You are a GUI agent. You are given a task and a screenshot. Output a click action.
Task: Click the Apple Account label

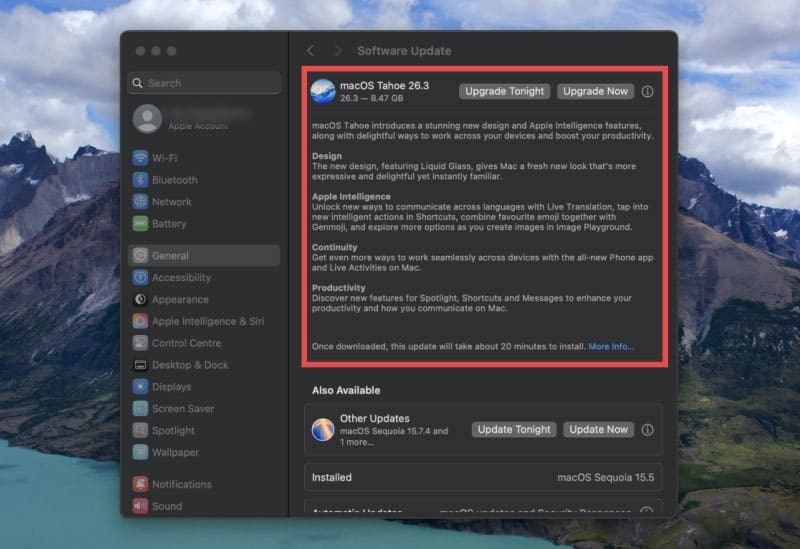click(198, 126)
